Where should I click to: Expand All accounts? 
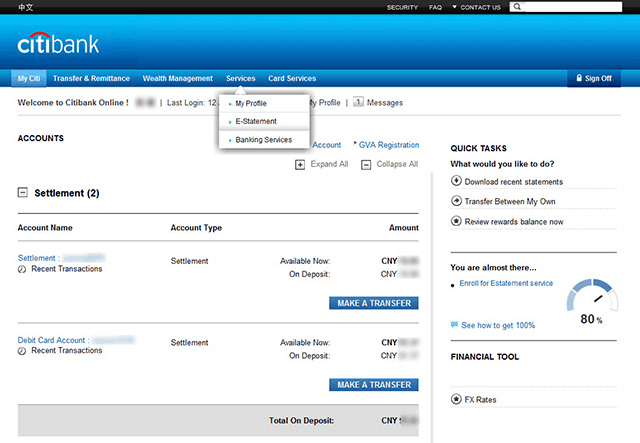click(x=300, y=164)
